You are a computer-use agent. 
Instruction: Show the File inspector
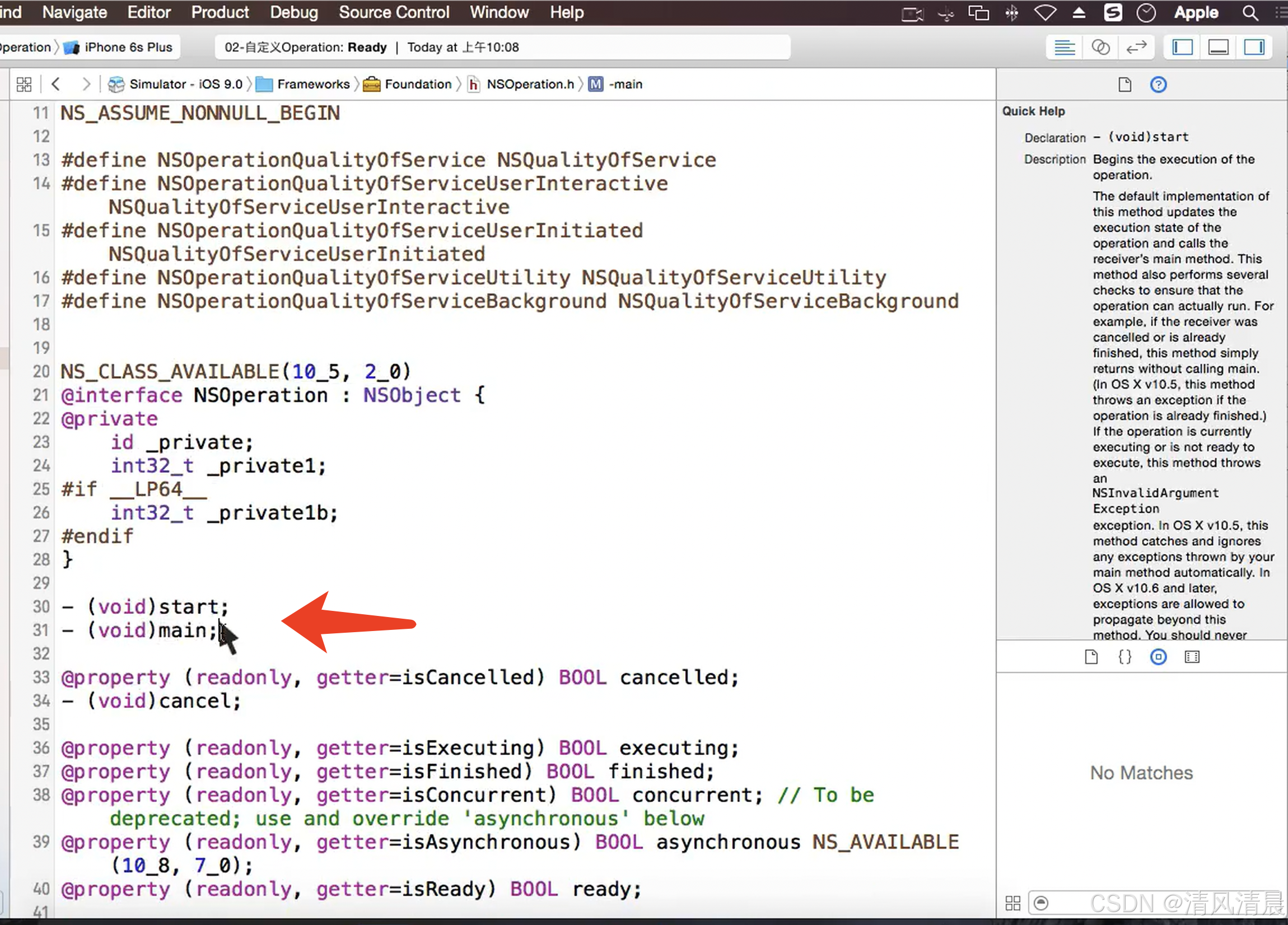tap(1124, 85)
